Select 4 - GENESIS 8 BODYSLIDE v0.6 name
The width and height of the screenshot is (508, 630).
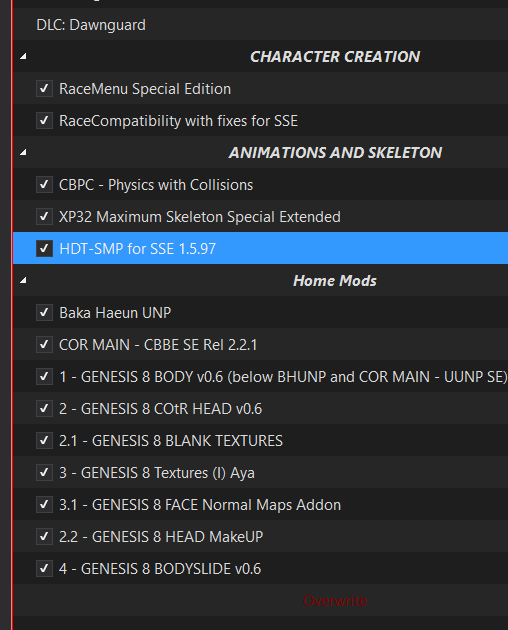pos(160,569)
